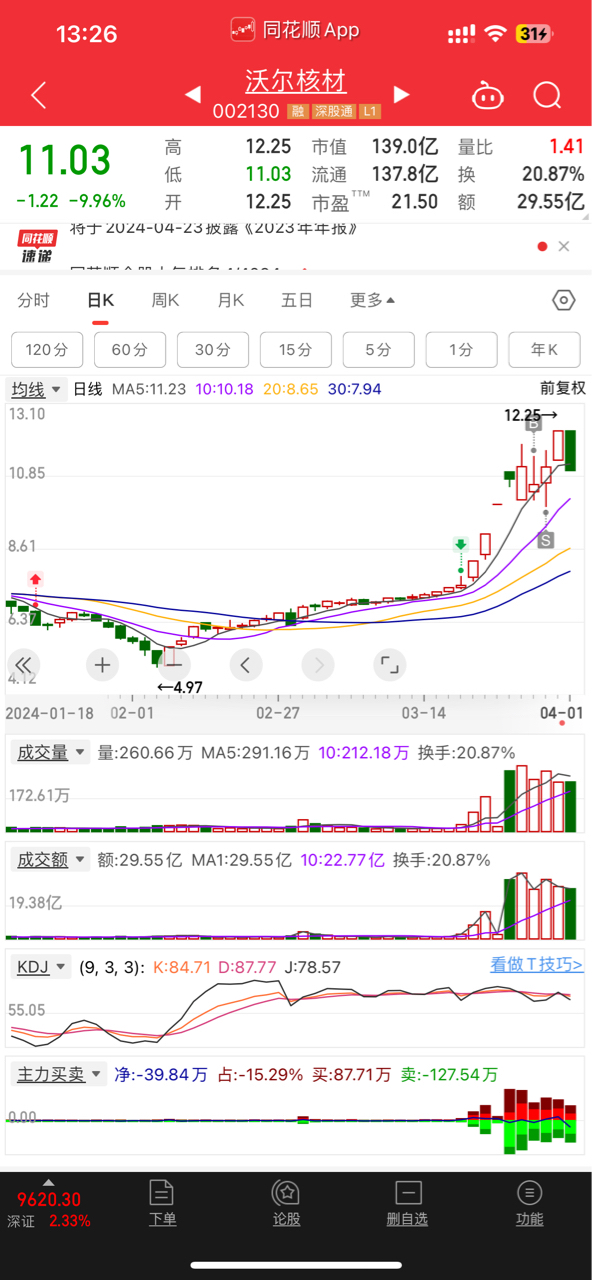Viewport: 592px width, 1280px height.
Task: Open the 看做T技巧 link
Action: (x=536, y=965)
